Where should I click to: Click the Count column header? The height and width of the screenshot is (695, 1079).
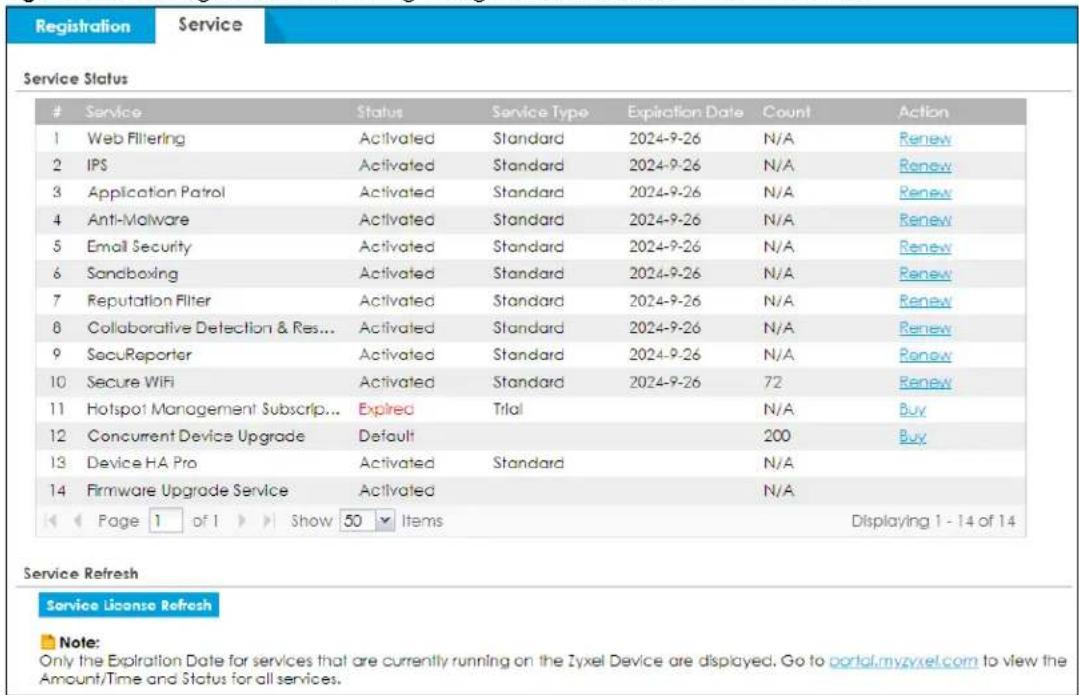[787, 111]
